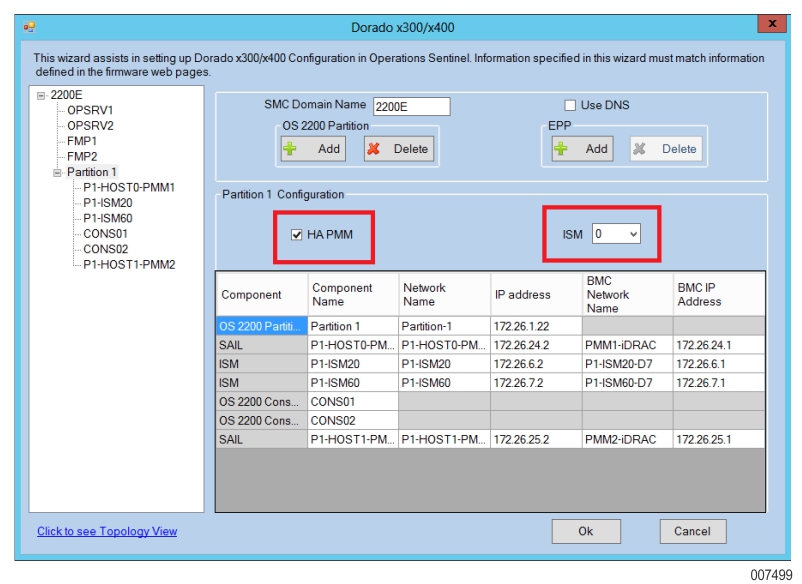Select OPSRV1 in the tree
The width and height of the screenshot is (802, 584).
pyautogui.click(x=90, y=110)
